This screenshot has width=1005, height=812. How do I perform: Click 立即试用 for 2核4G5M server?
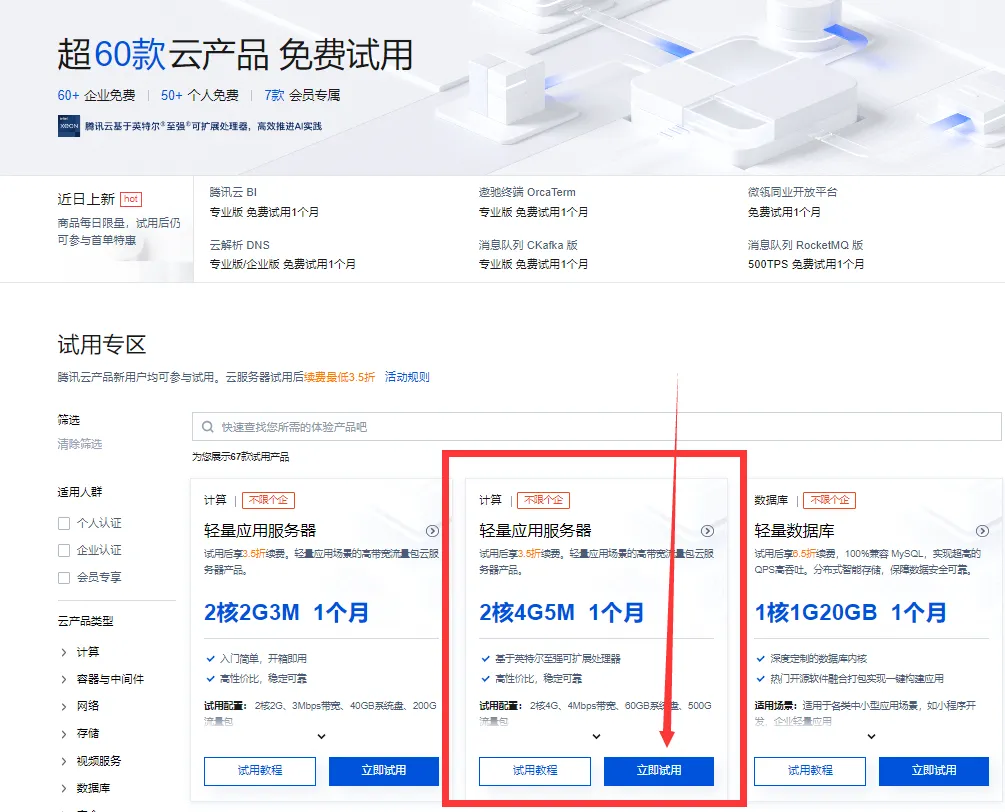[659, 771]
